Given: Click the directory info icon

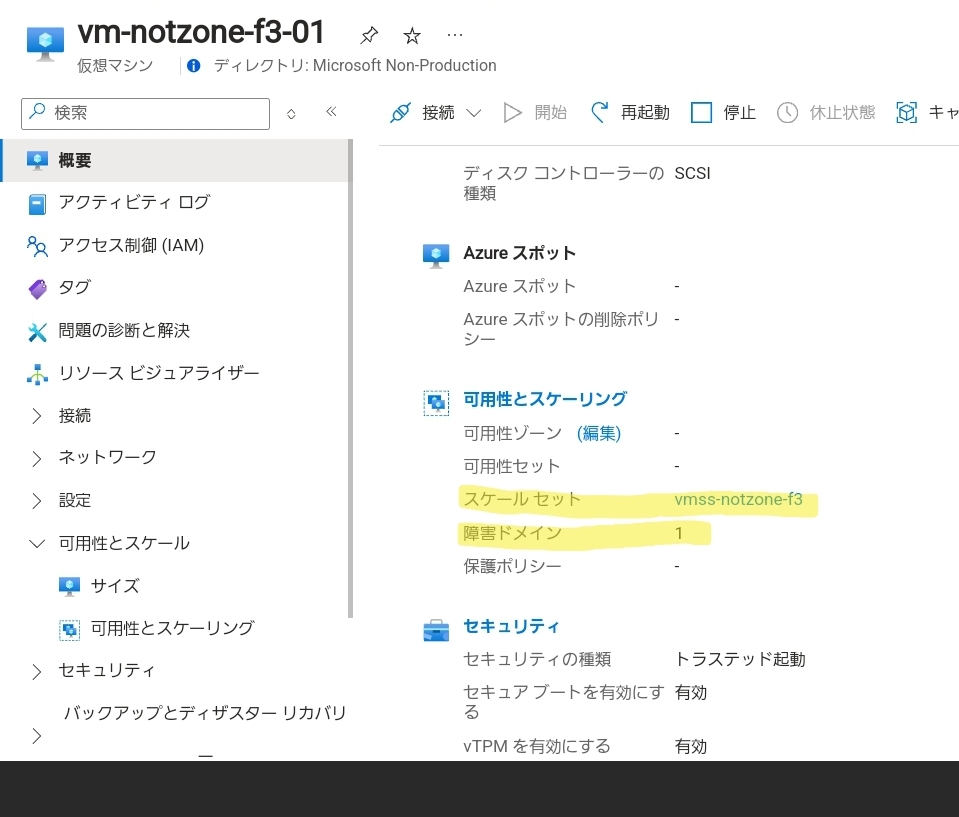Looking at the screenshot, I should click(193, 65).
